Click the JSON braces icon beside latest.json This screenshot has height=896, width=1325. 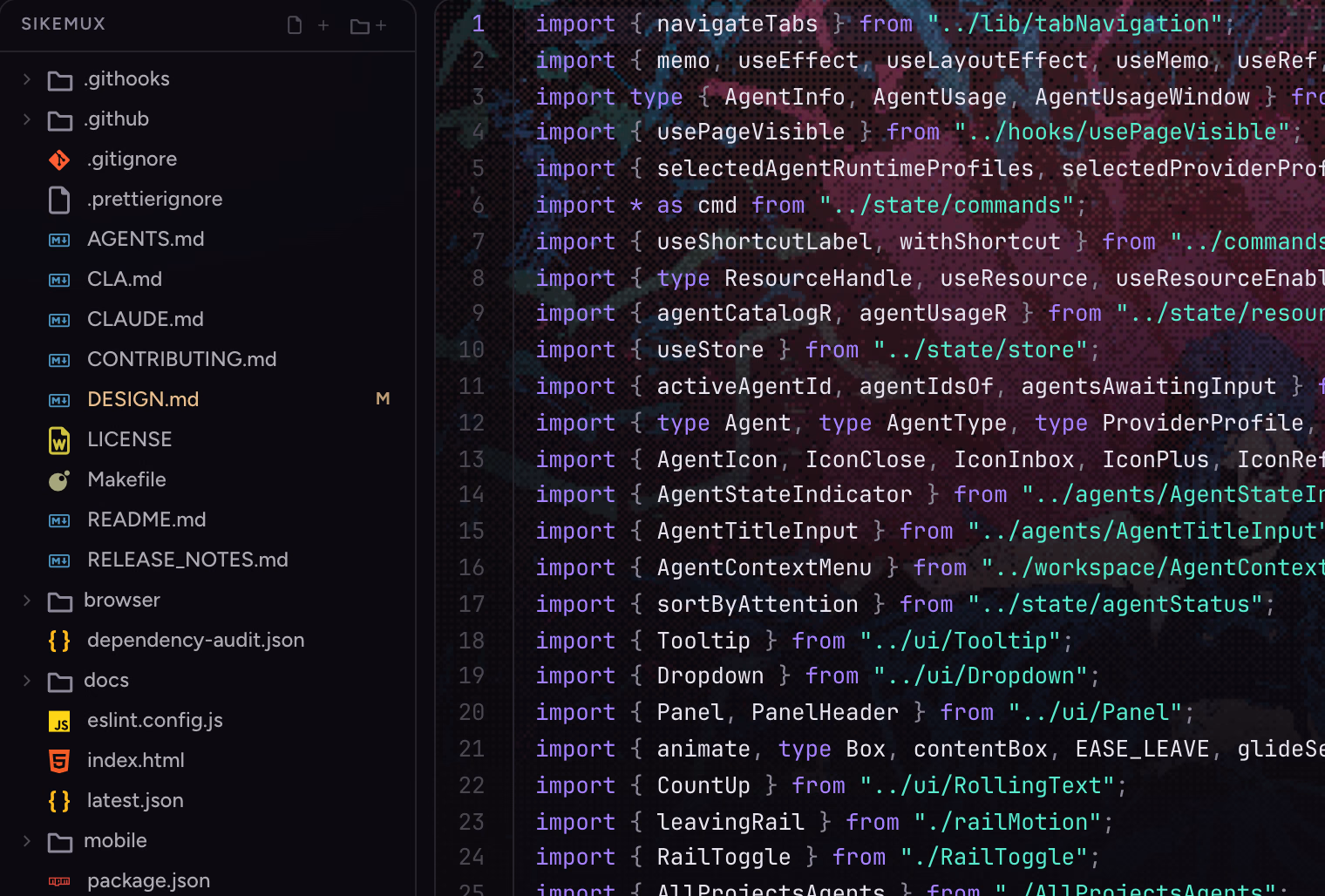click(x=59, y=801)
